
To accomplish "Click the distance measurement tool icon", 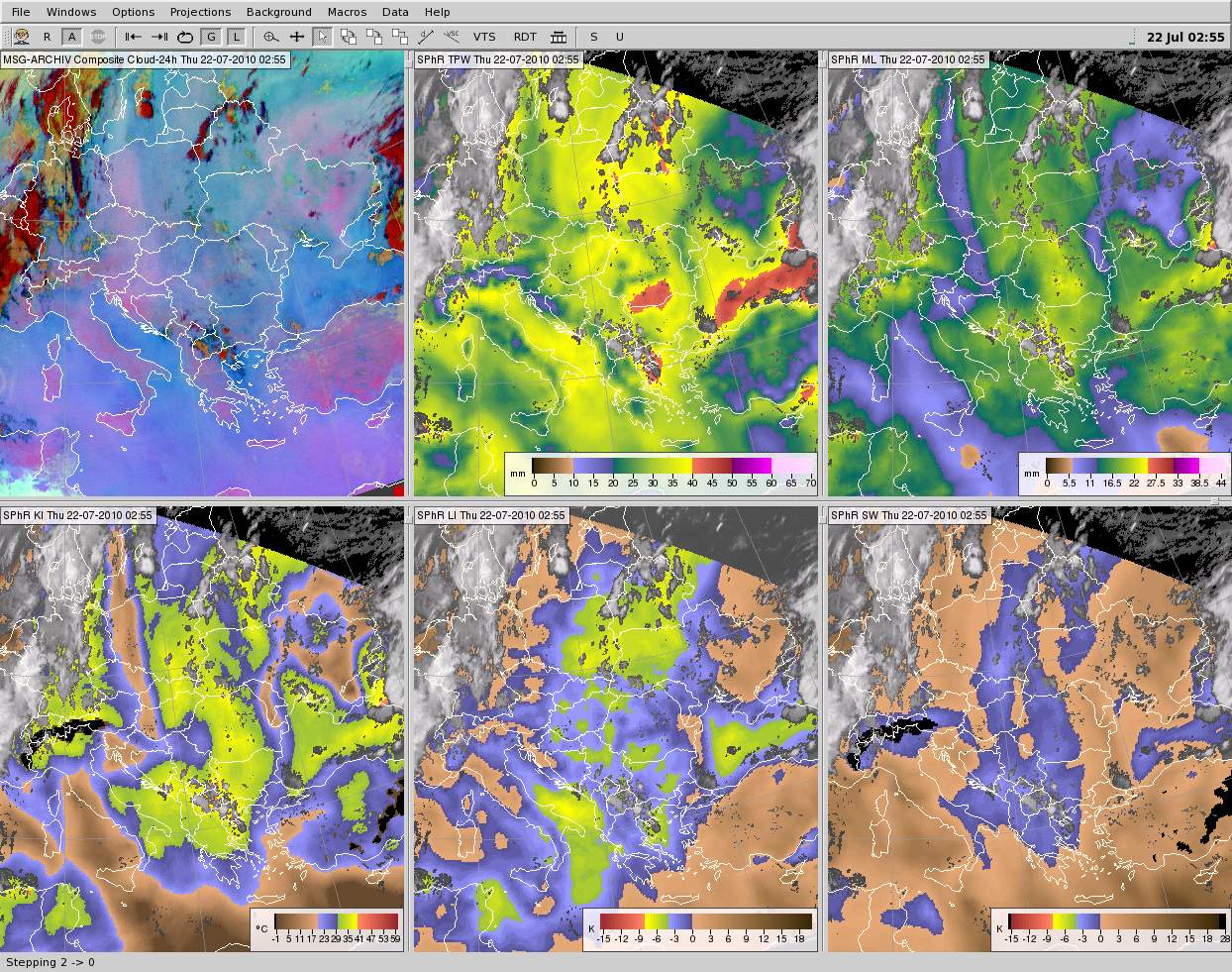I will click(426, 37).
